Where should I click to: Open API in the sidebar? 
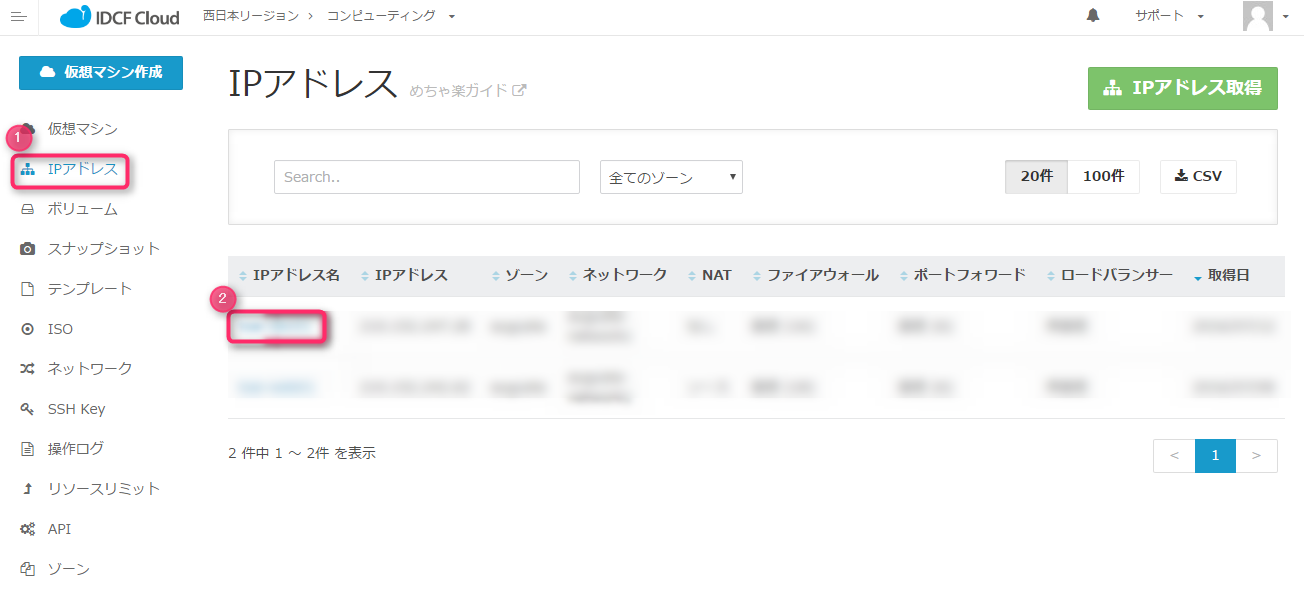point(59,529)
